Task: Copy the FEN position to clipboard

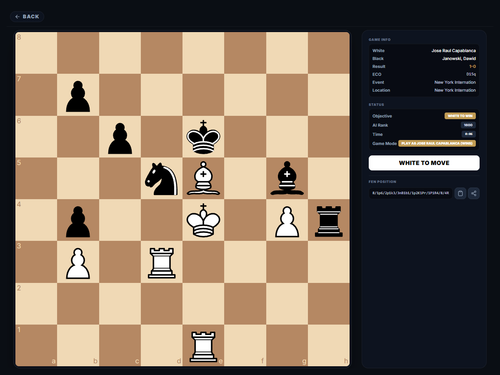Action: coord(460,193)
